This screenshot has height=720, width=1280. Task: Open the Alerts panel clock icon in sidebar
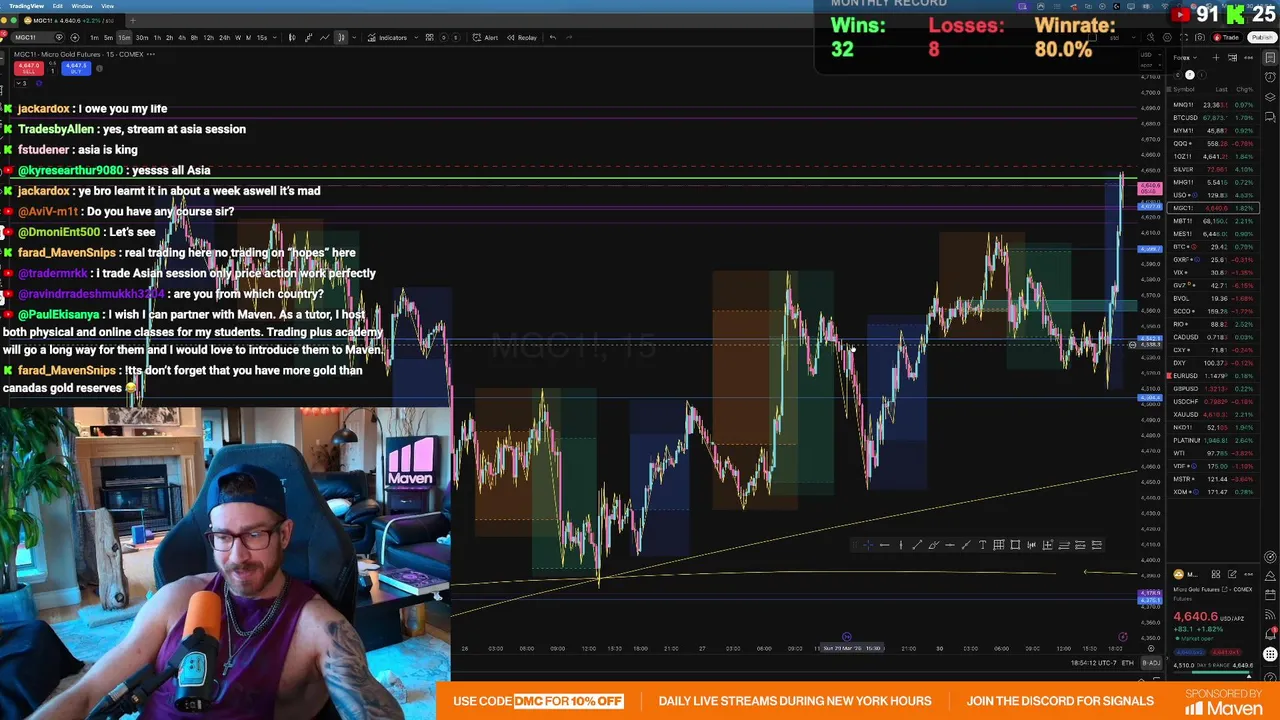coord(1270,76)
